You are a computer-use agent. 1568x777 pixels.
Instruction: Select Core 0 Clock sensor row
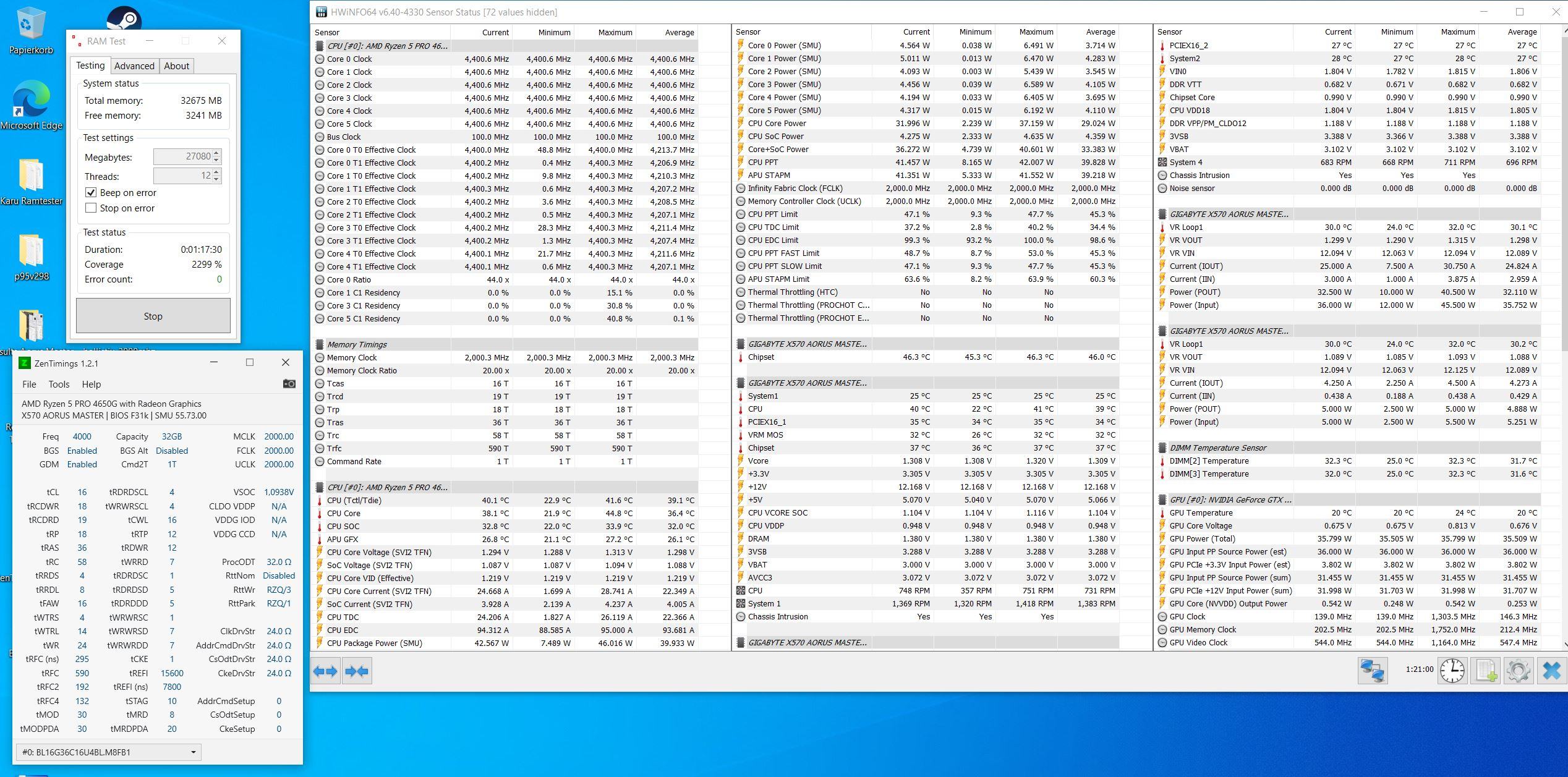pos(505,59)
